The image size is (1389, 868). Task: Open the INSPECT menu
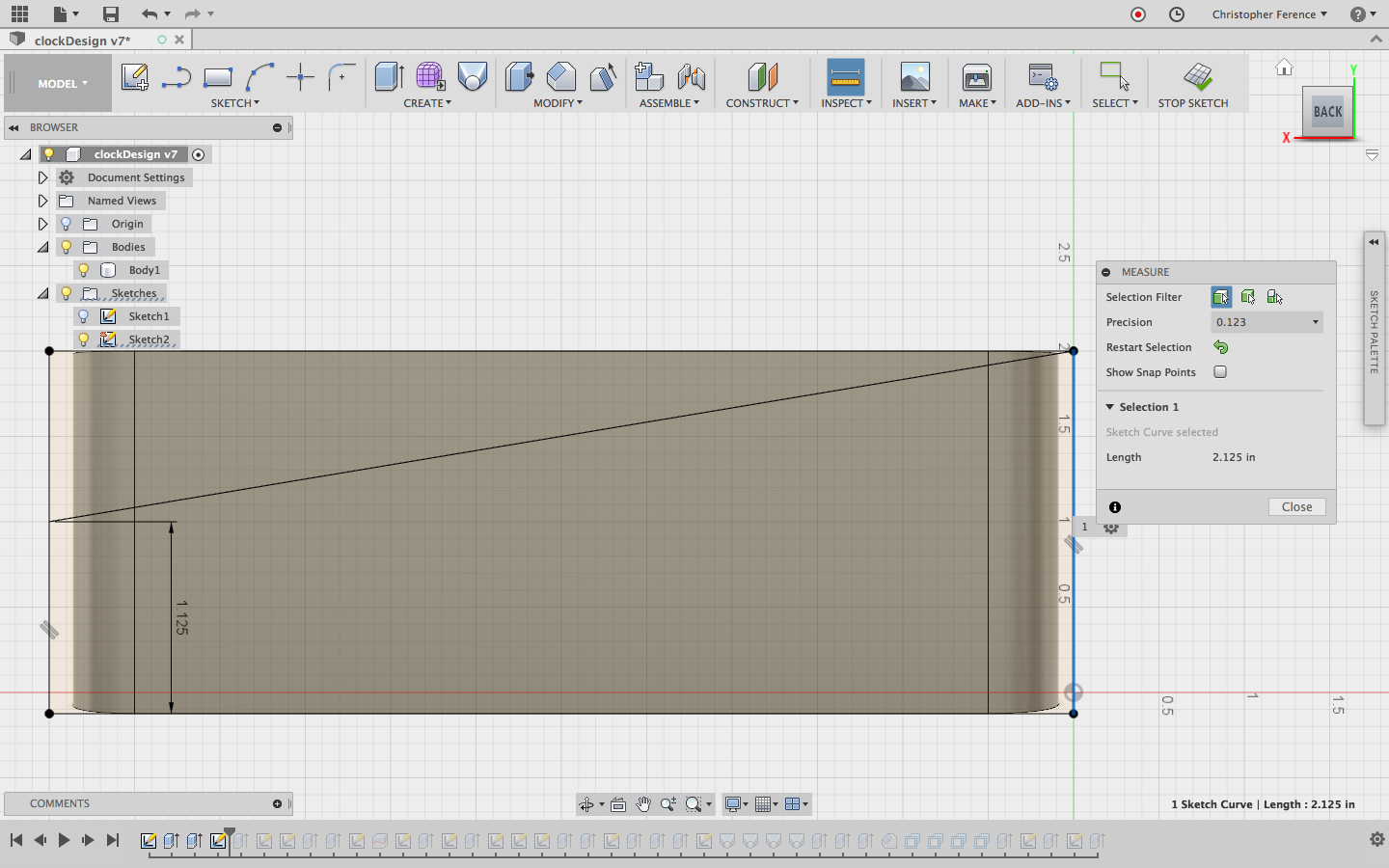point(846,103)
